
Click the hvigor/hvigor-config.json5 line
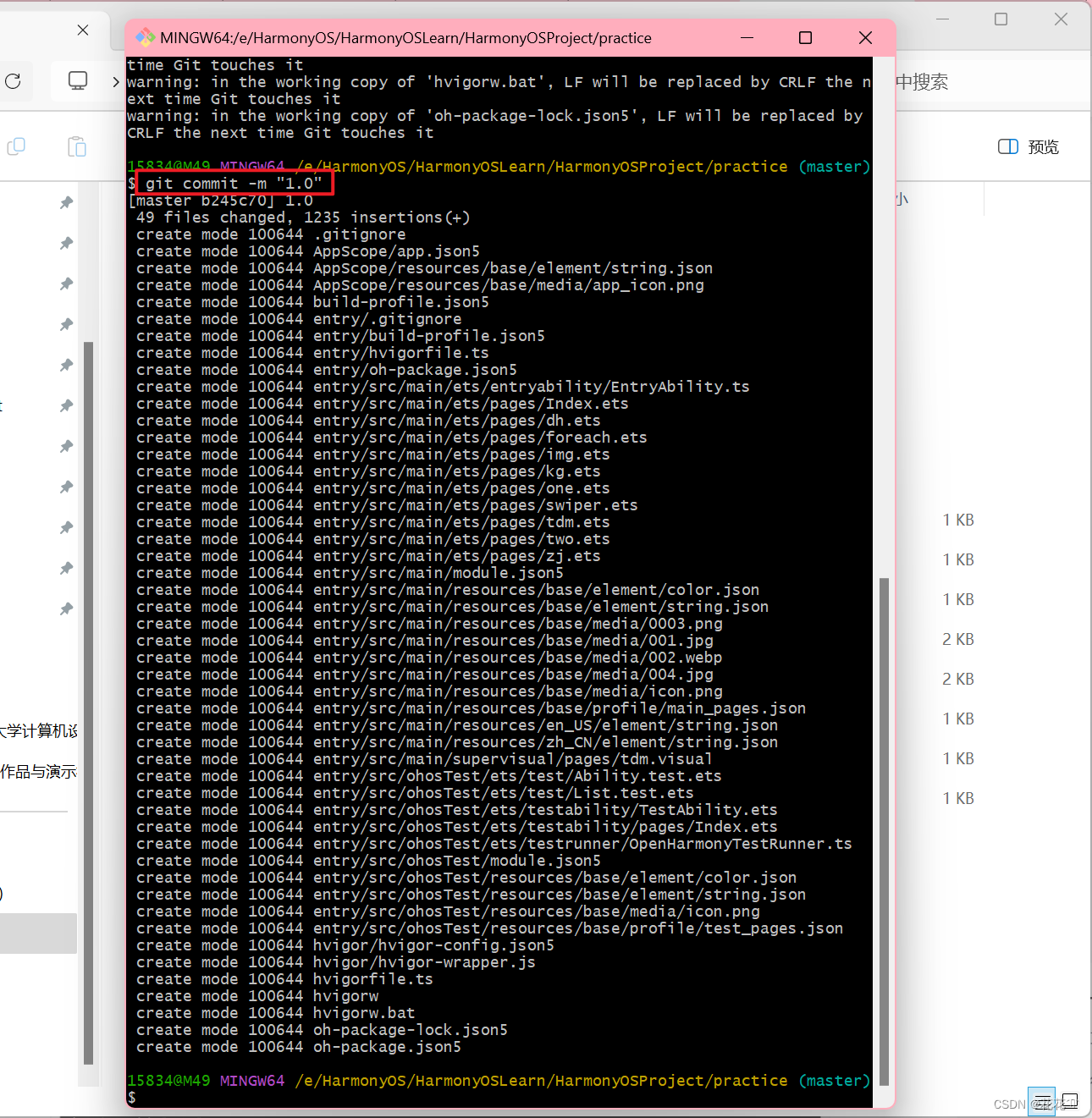[345, 945]
